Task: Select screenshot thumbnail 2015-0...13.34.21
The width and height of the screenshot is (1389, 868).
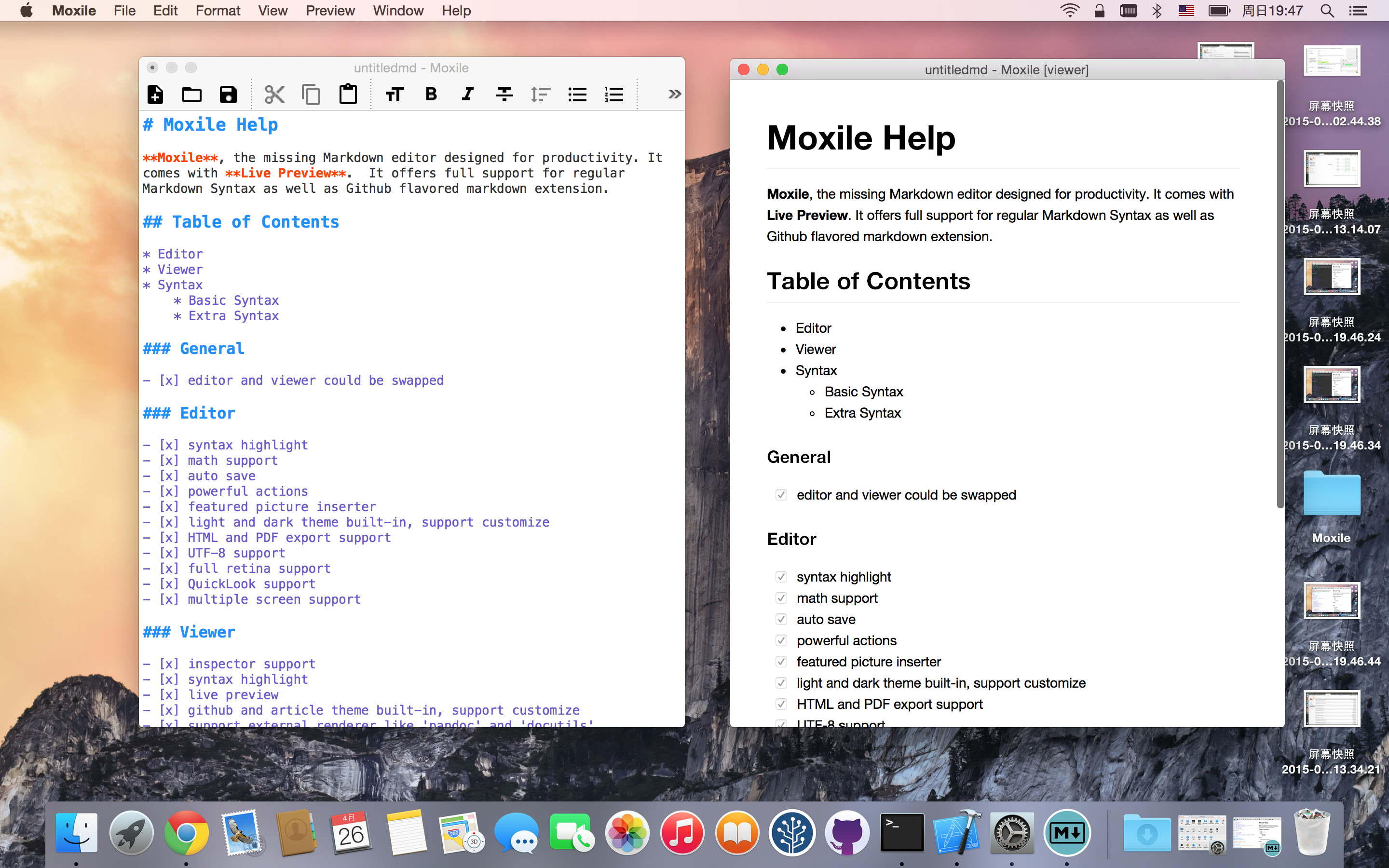Action: tap(1332, 708)
